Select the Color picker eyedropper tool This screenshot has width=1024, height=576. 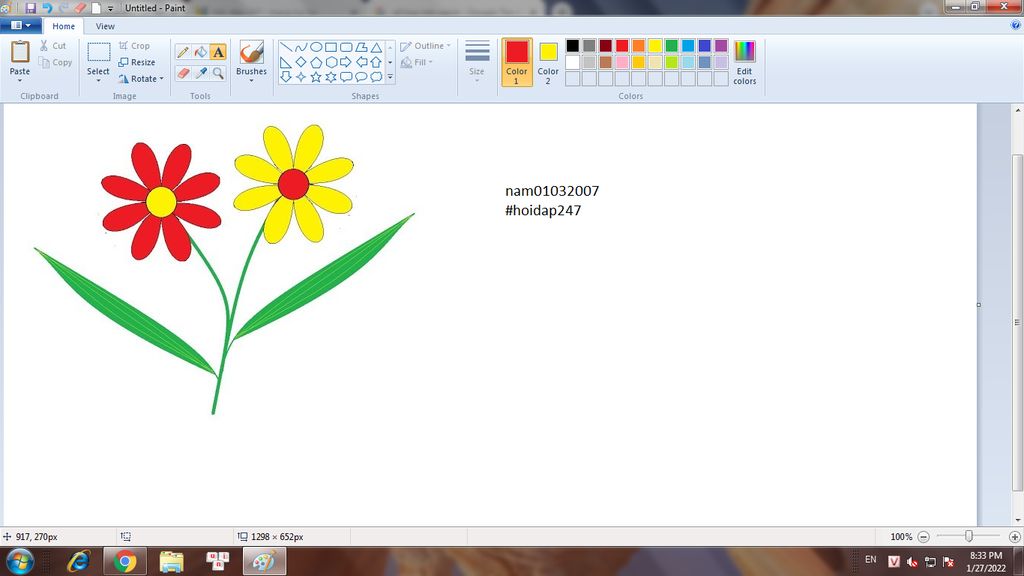click(200, 72)
